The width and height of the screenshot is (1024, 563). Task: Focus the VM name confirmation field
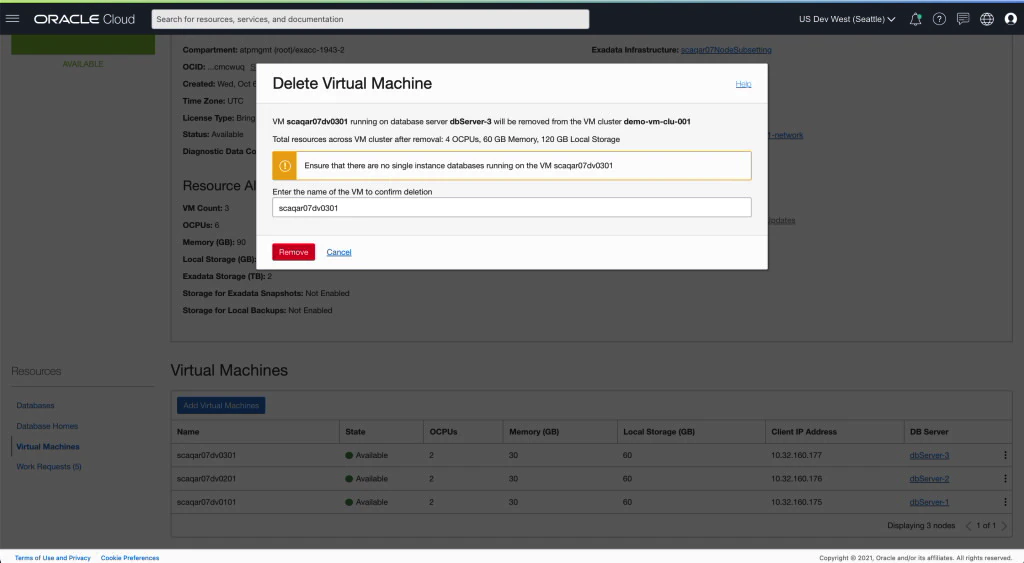(512, 208)
